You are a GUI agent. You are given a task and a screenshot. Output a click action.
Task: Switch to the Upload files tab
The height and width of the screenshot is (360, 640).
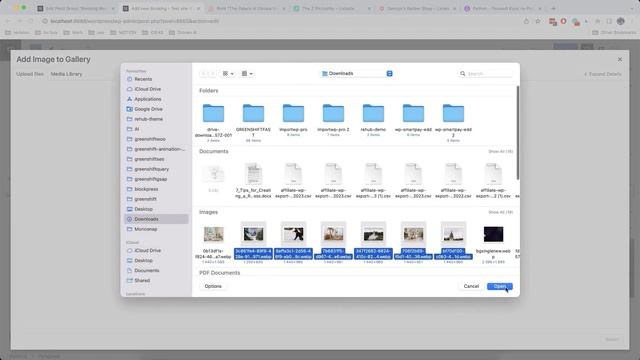[x=30, y=74]
